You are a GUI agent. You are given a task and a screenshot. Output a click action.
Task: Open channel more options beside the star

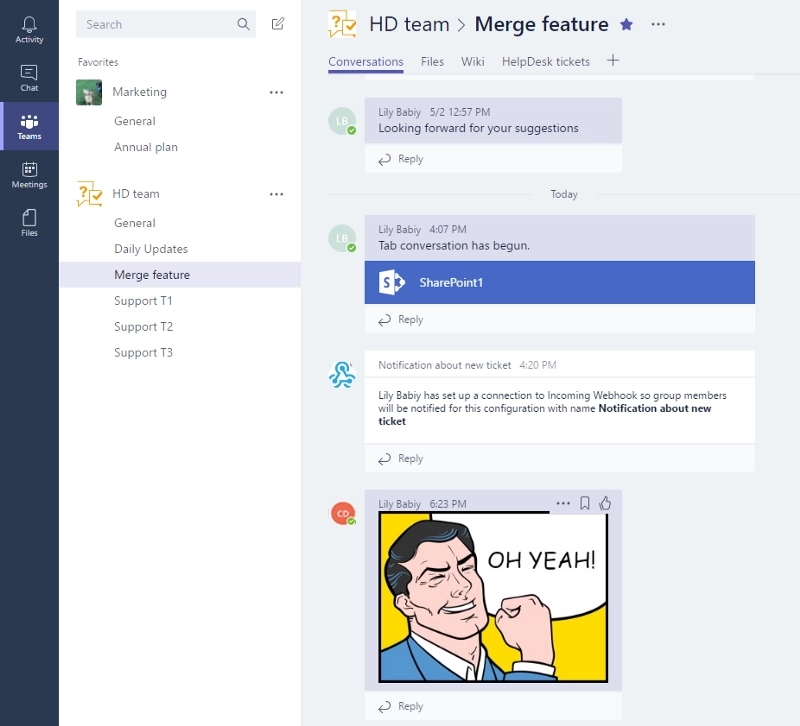tap(658, 24)
